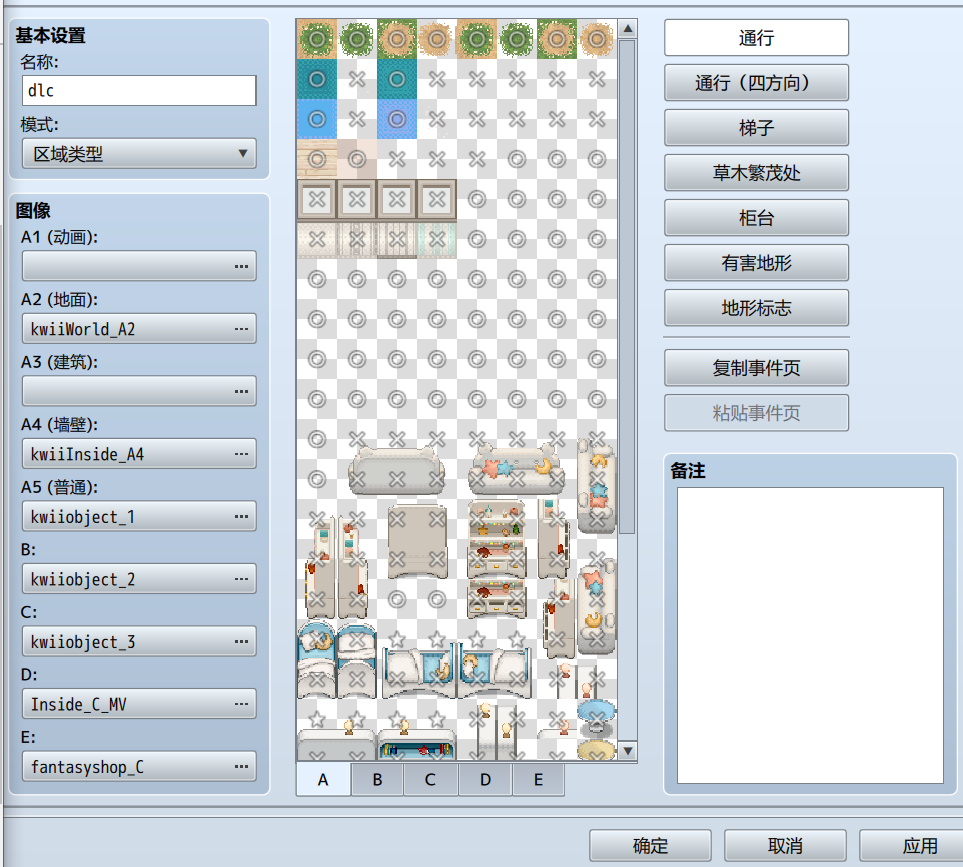
Task: Switch to tileset tab E
Action: coord(538,780)
